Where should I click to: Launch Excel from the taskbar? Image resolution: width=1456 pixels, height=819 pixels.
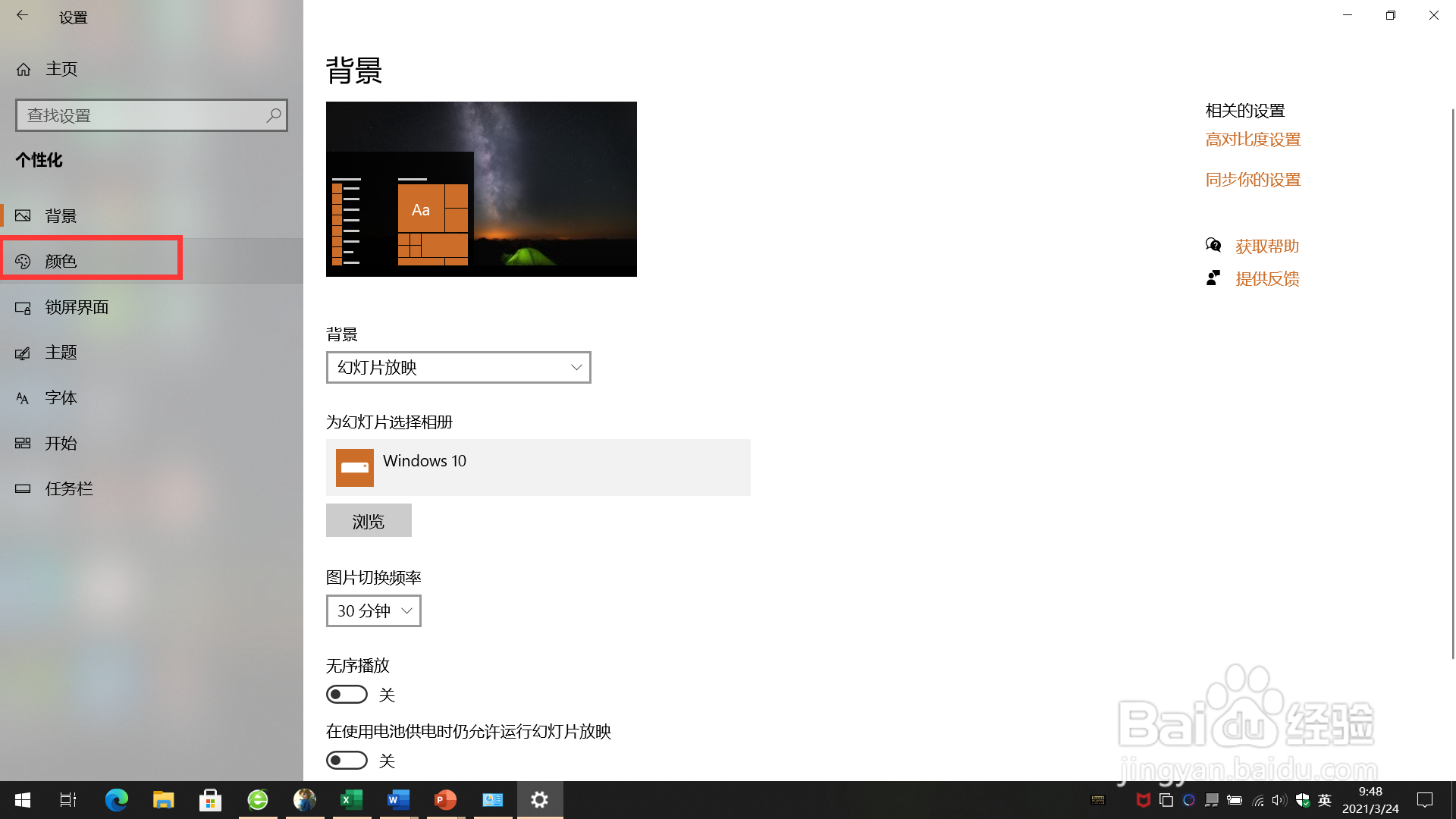pos(351,799)
